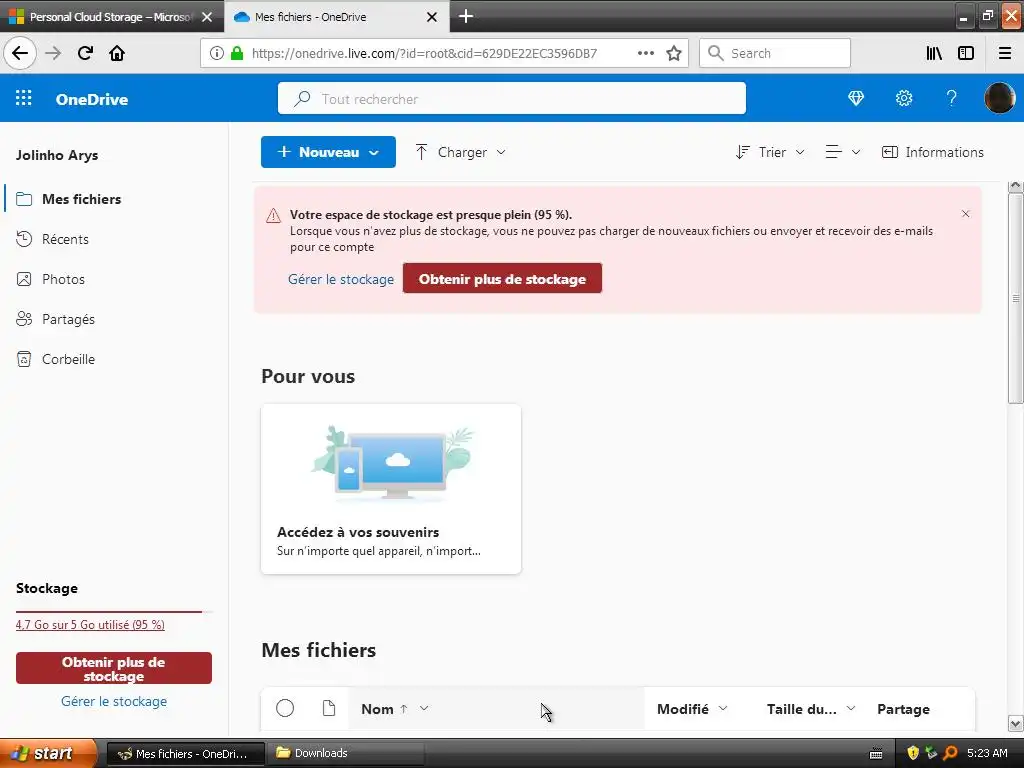Open the Windows start button
Viewport: 1024px width, 768px height.
(x=48, y=753)
